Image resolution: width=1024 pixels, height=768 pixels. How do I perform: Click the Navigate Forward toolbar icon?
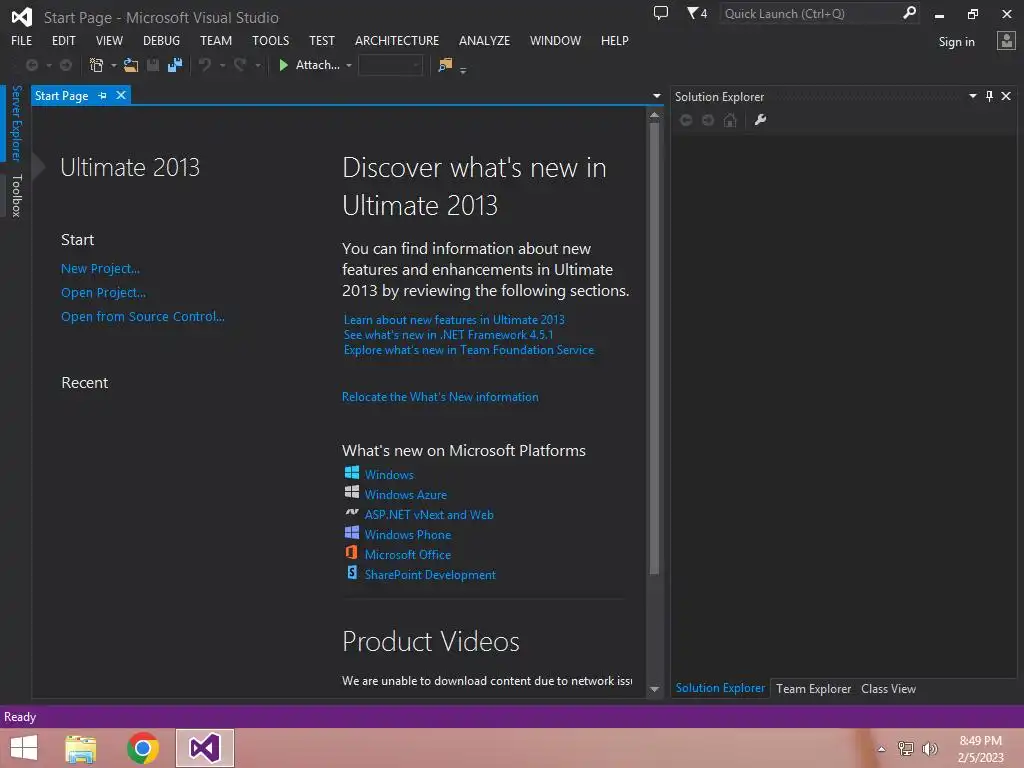pos(66,65)
